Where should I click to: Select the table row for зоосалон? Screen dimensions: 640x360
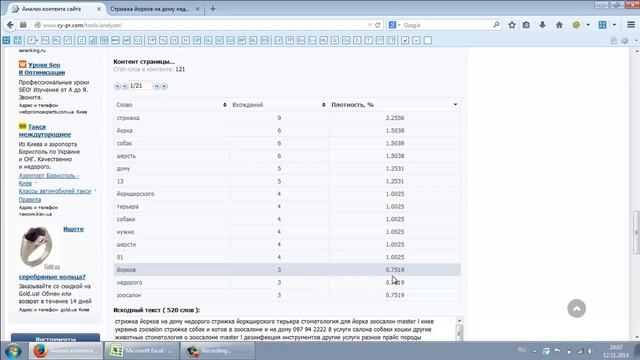point(287,295)
